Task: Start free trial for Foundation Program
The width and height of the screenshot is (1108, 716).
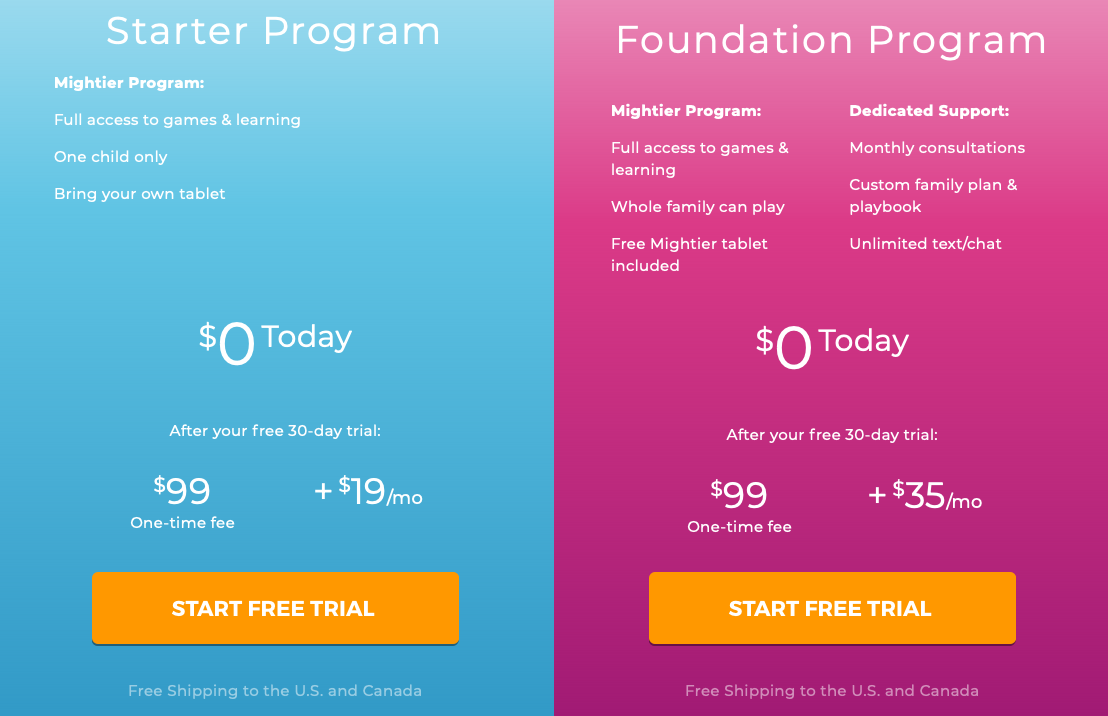Action: point(832,608)
